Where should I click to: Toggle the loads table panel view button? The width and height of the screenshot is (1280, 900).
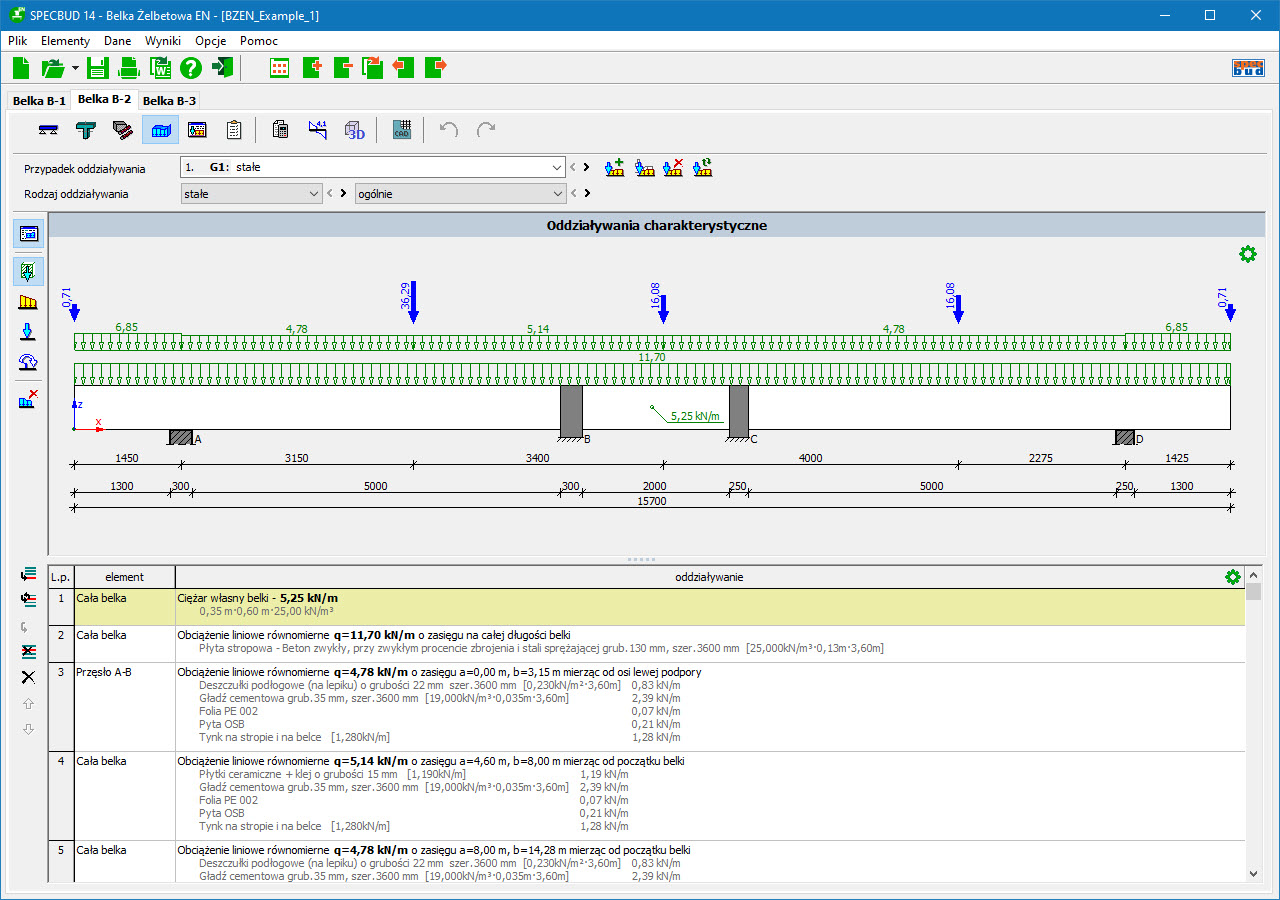(x=29, y=233)
